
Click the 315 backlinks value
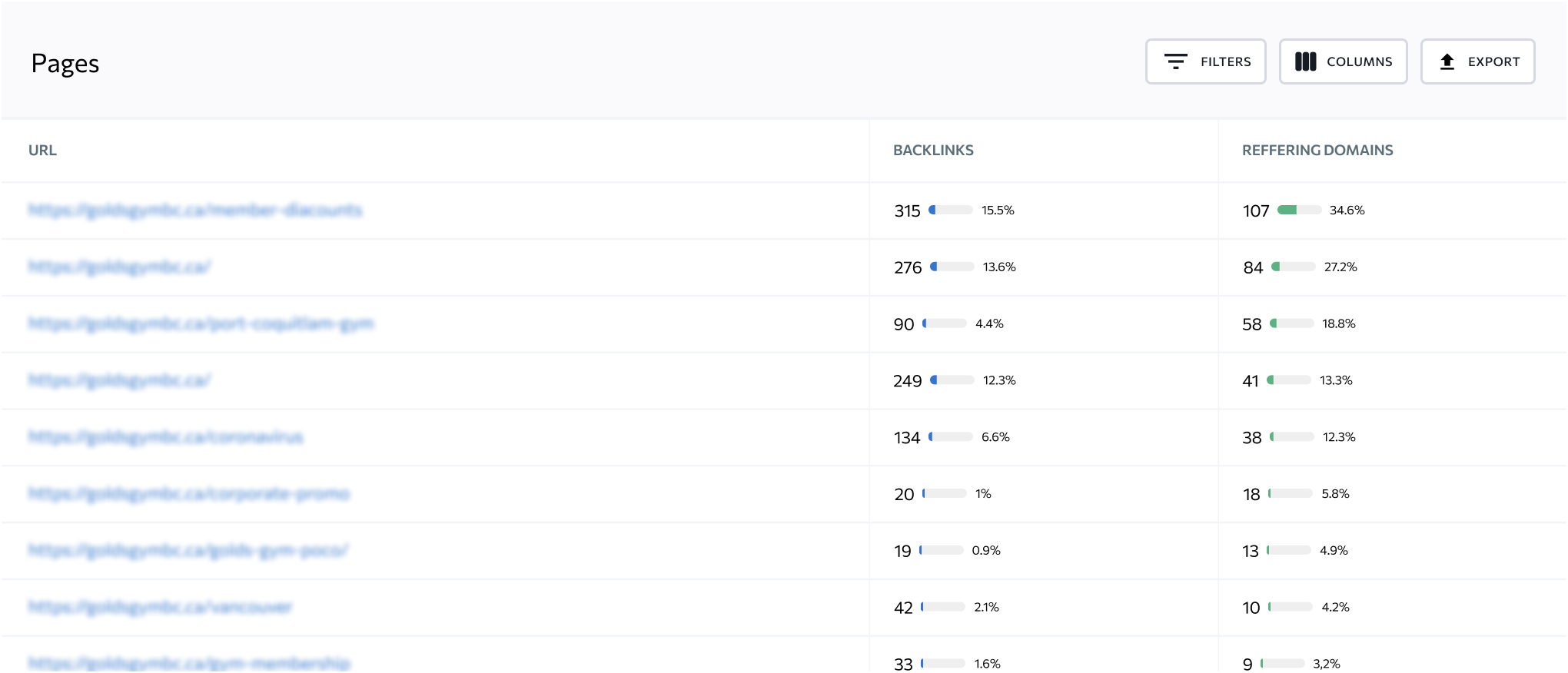tap(907, 211)
